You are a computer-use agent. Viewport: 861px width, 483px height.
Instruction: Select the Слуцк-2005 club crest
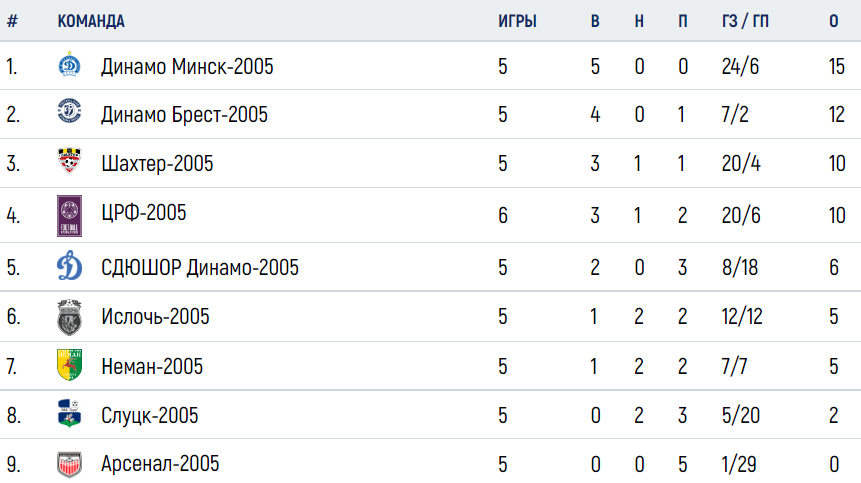(69, 413)
